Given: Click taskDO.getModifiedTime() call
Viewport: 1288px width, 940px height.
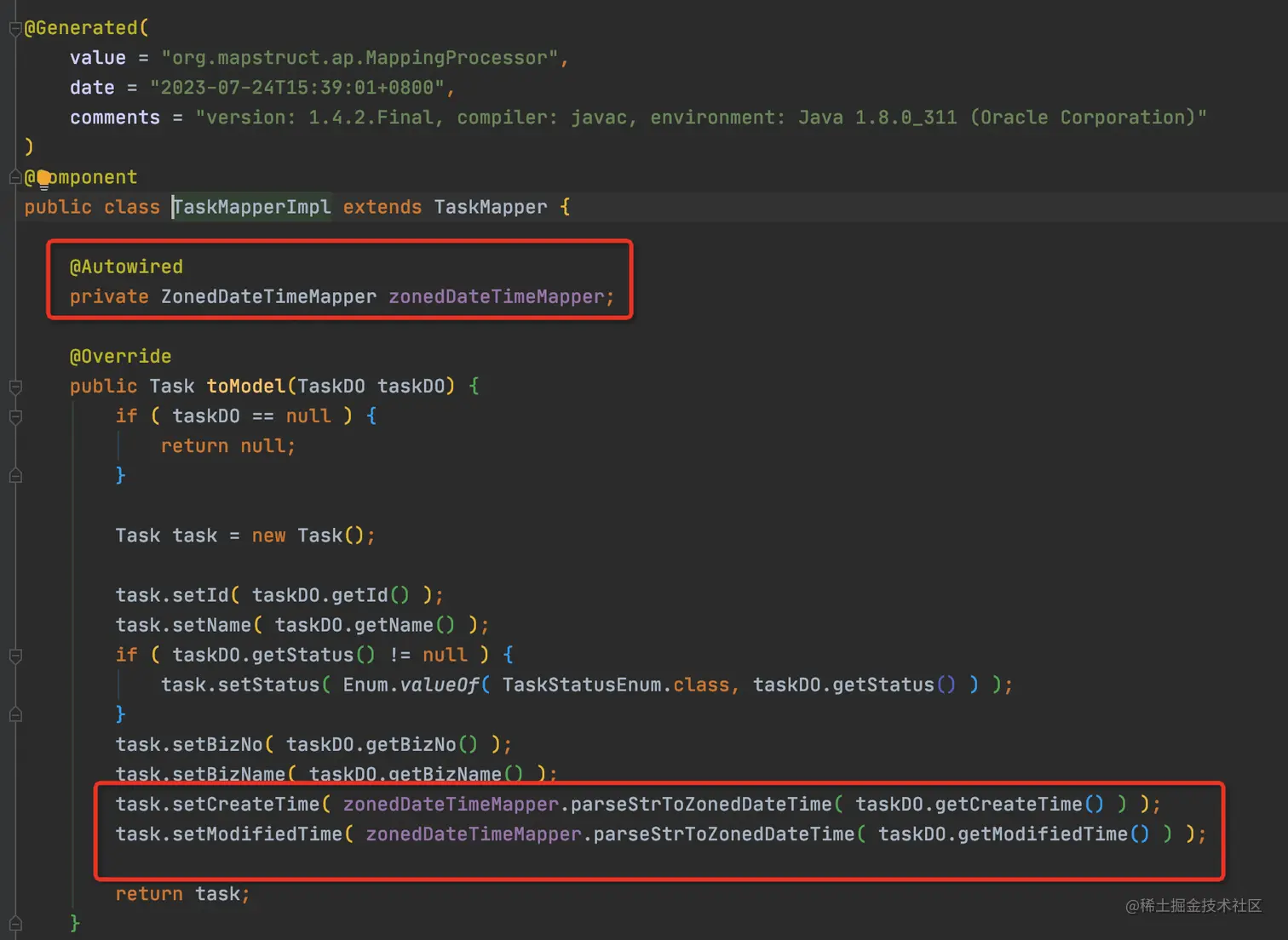Looking at the screenshot, I should (x=1014, y=834).
